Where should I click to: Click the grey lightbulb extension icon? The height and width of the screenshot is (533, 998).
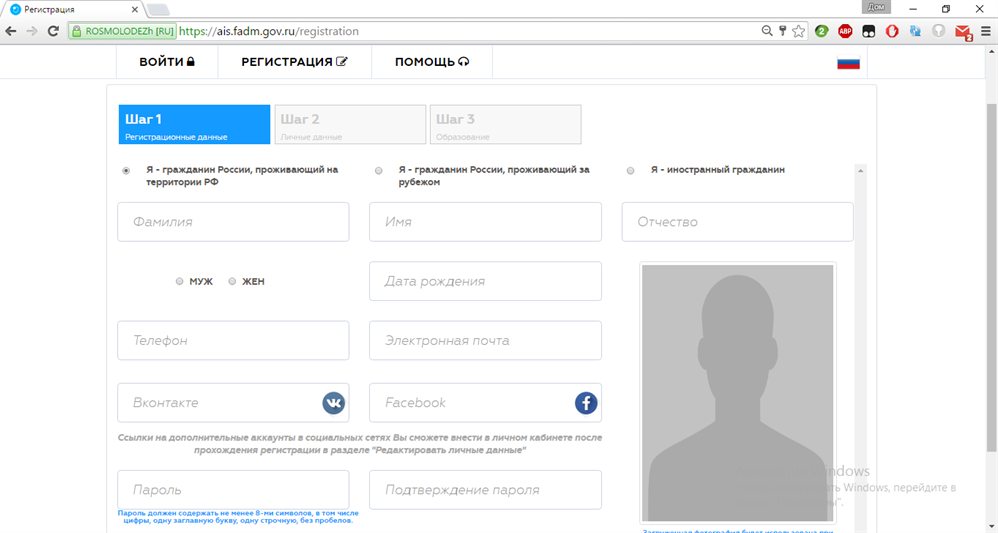coord(939,31)
